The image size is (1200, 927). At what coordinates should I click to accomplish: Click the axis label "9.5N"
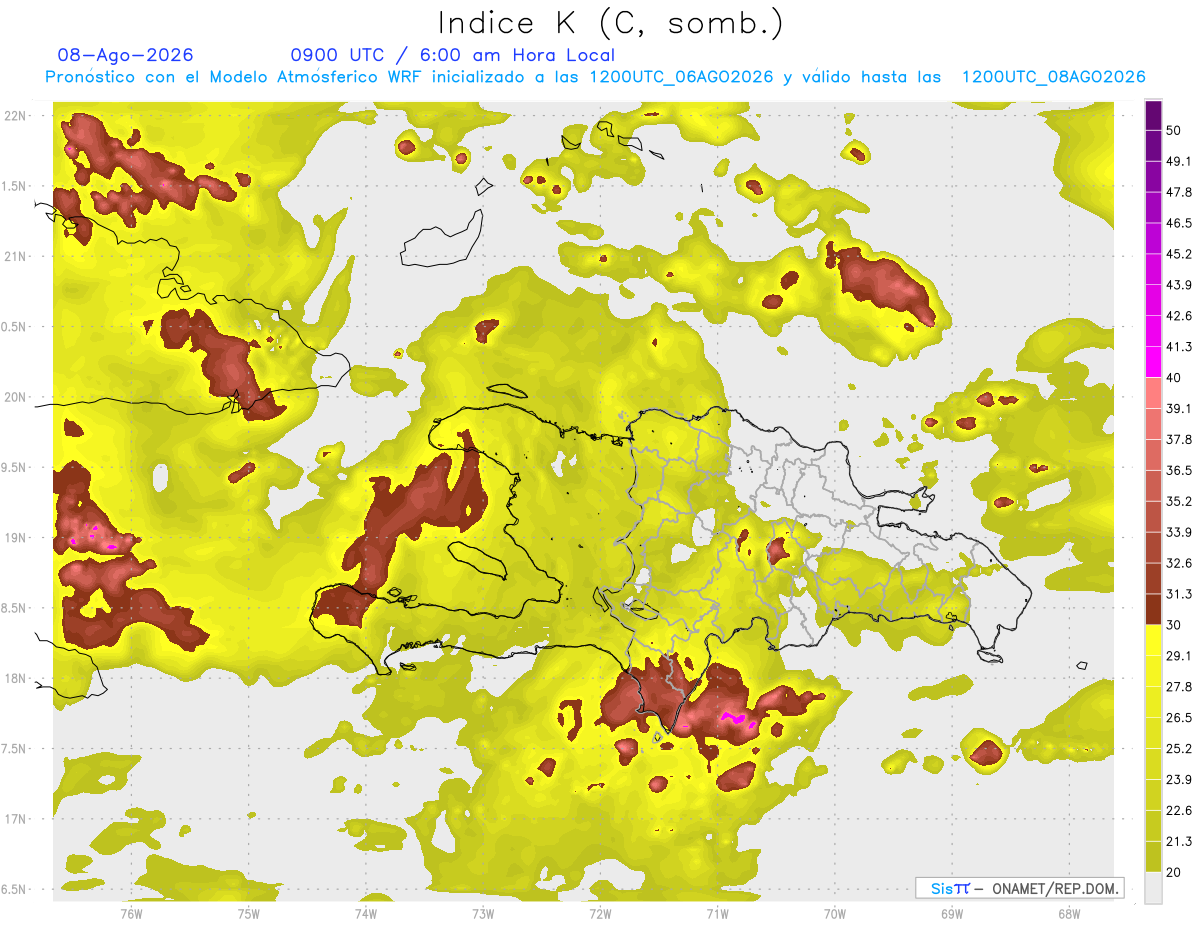pos(15,467)
